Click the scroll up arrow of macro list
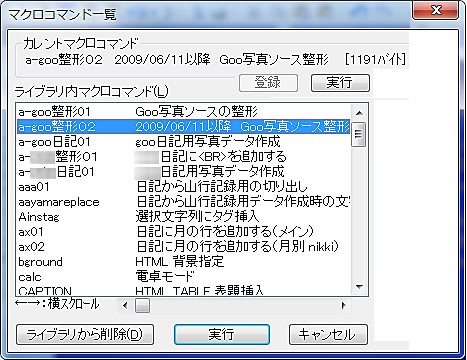Image resolution: width=467 pixels, height=360 pixels. click(359, 113)
